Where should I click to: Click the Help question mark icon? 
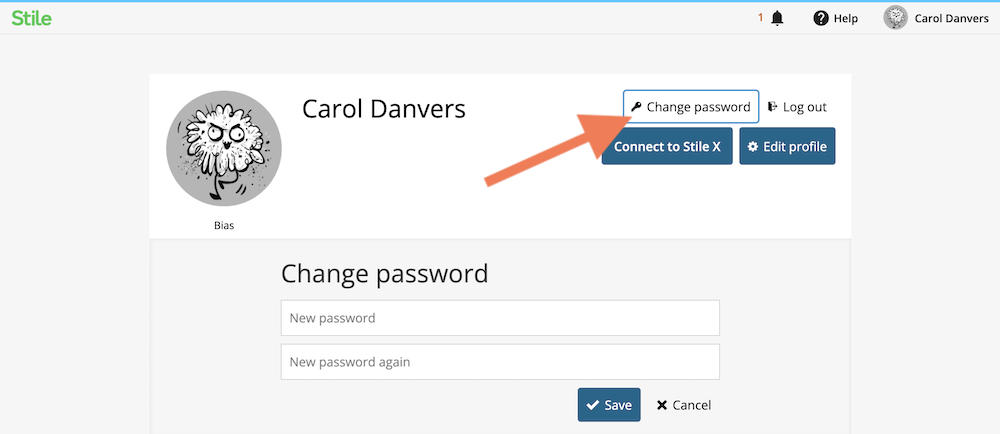point(821,18)
